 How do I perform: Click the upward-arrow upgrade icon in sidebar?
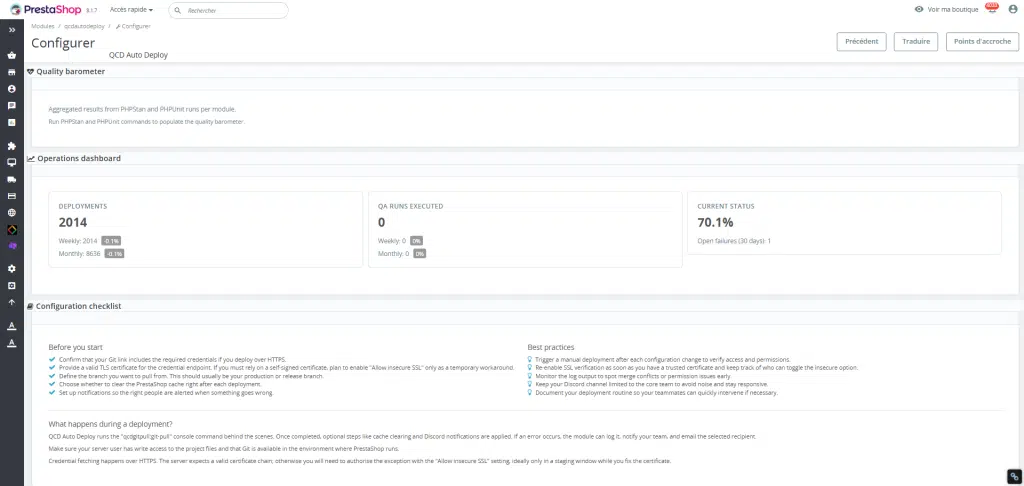pyautogui.click(x=12, y=302)
